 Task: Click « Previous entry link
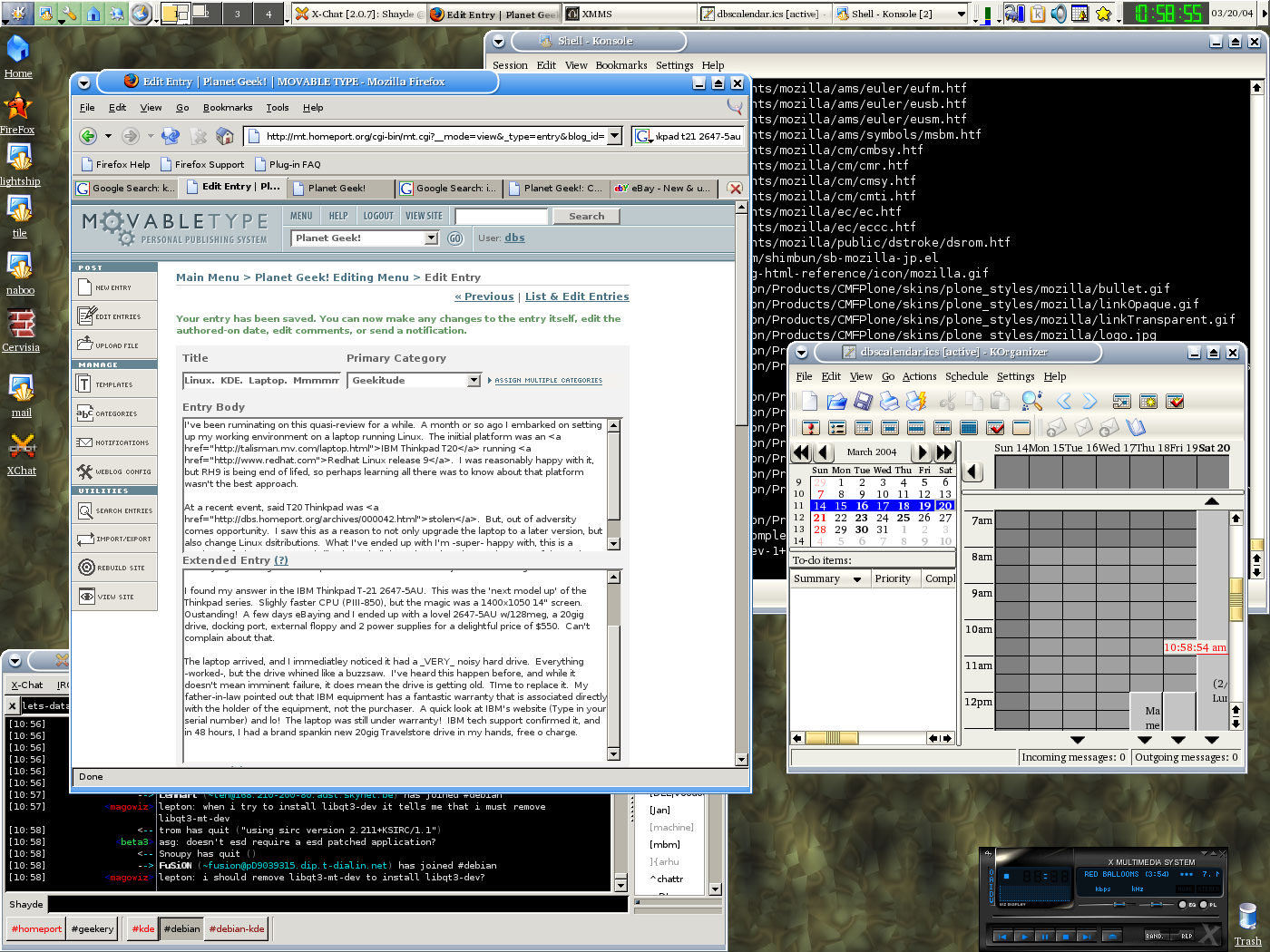[484, 296]
